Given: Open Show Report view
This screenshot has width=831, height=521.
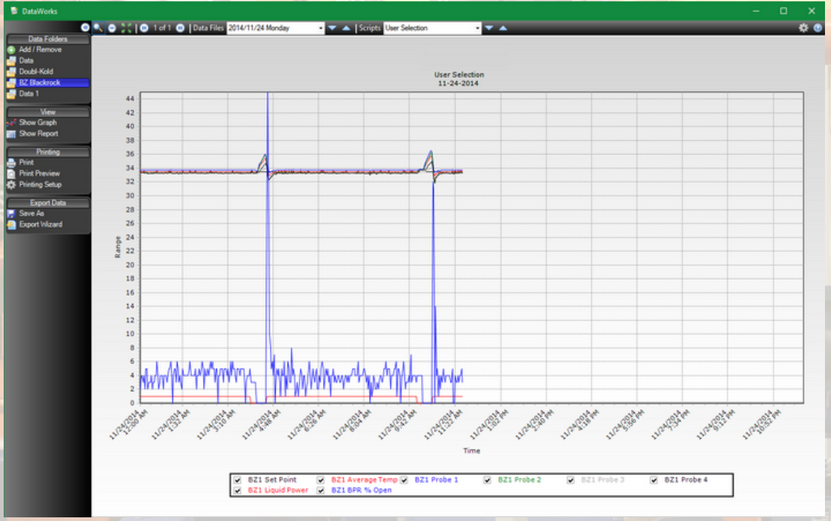Looking at the screenshot, I should click(38, 133).
